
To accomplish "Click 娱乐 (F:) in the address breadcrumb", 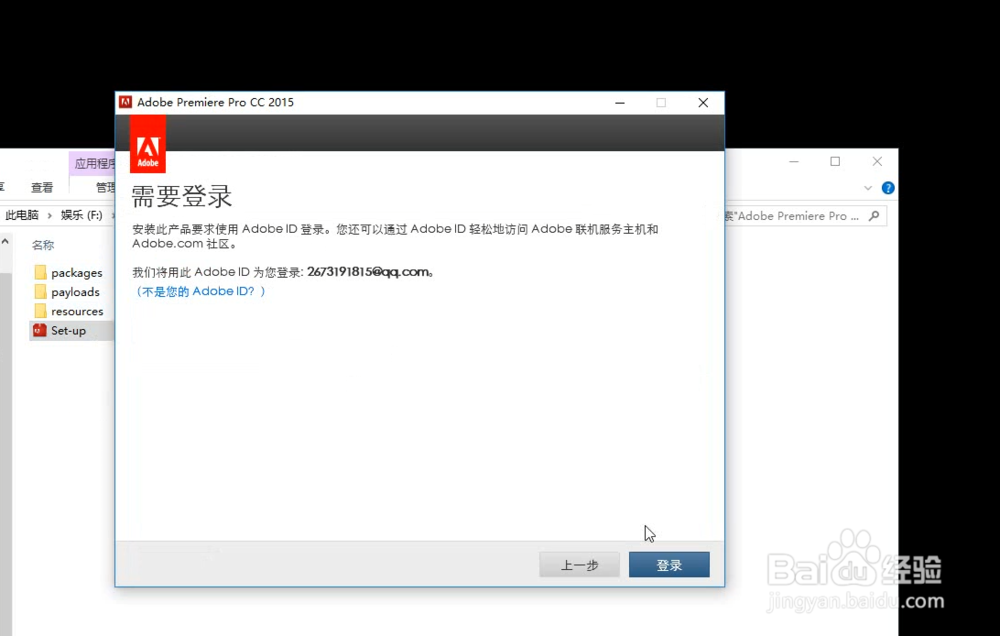I will pyautogui.click(x=82, y=215).
